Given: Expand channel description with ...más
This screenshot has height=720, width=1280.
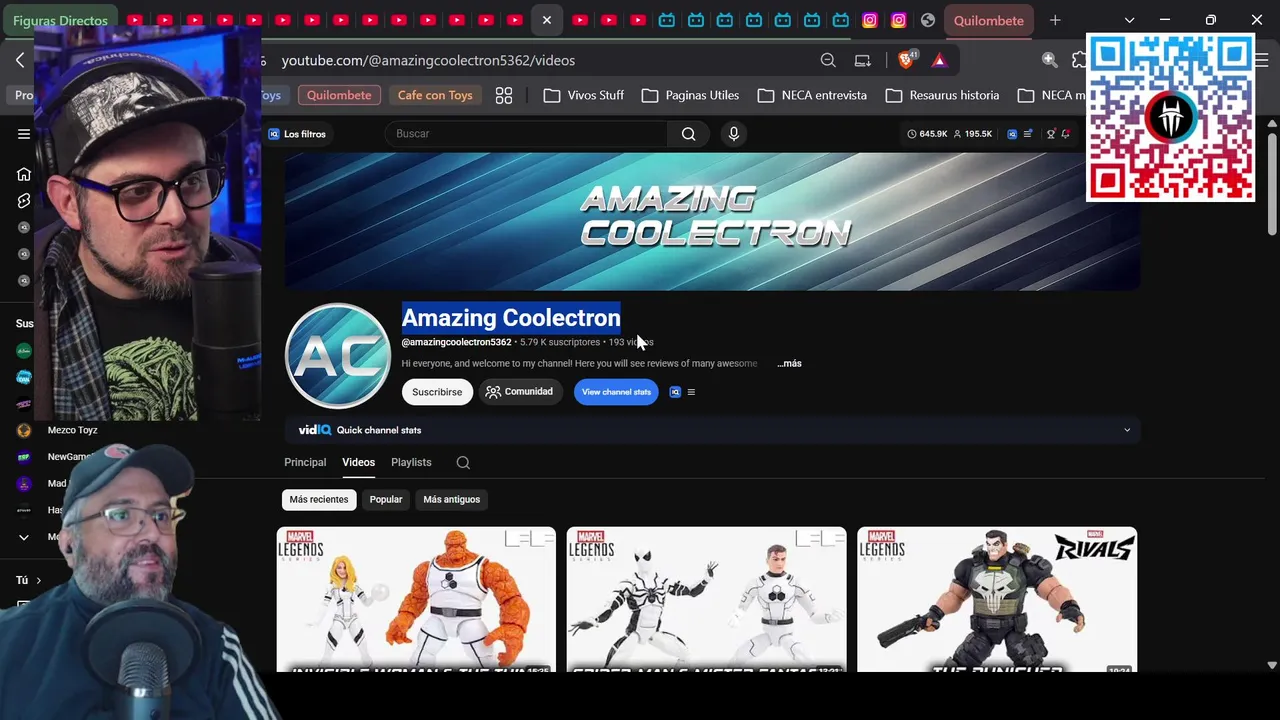Looking at the screenshot, I should click(x=789, y=363).
